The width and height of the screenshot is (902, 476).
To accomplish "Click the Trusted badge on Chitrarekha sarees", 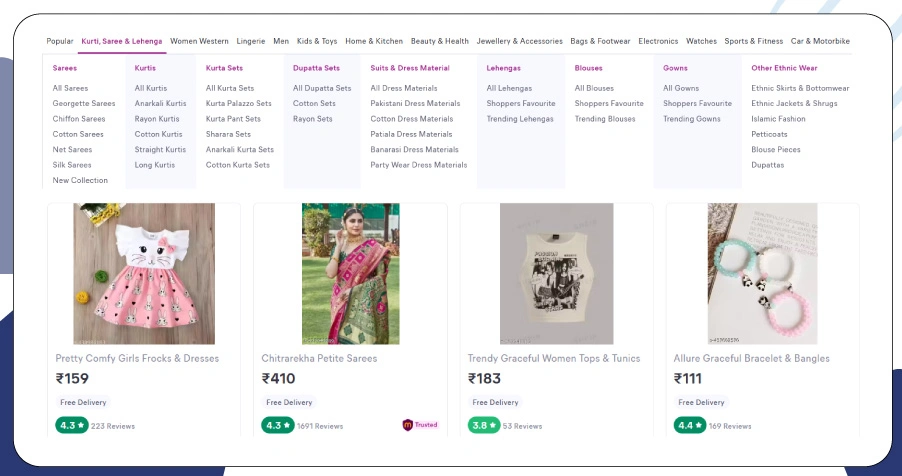I will click(x=420, y=425).
